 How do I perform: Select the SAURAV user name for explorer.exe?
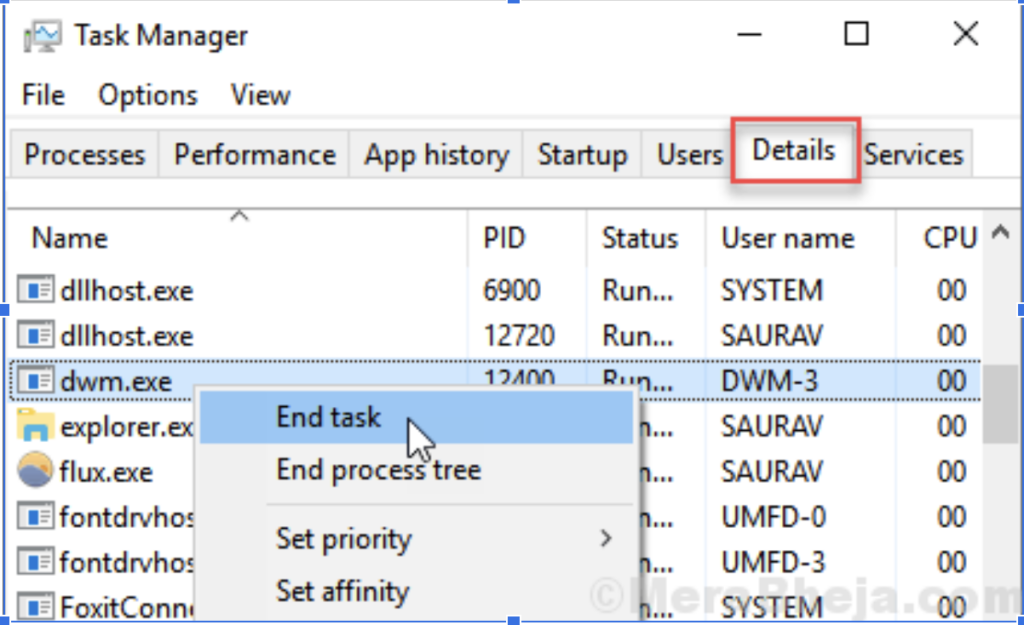pyautogui.click(x=770, y=426)
